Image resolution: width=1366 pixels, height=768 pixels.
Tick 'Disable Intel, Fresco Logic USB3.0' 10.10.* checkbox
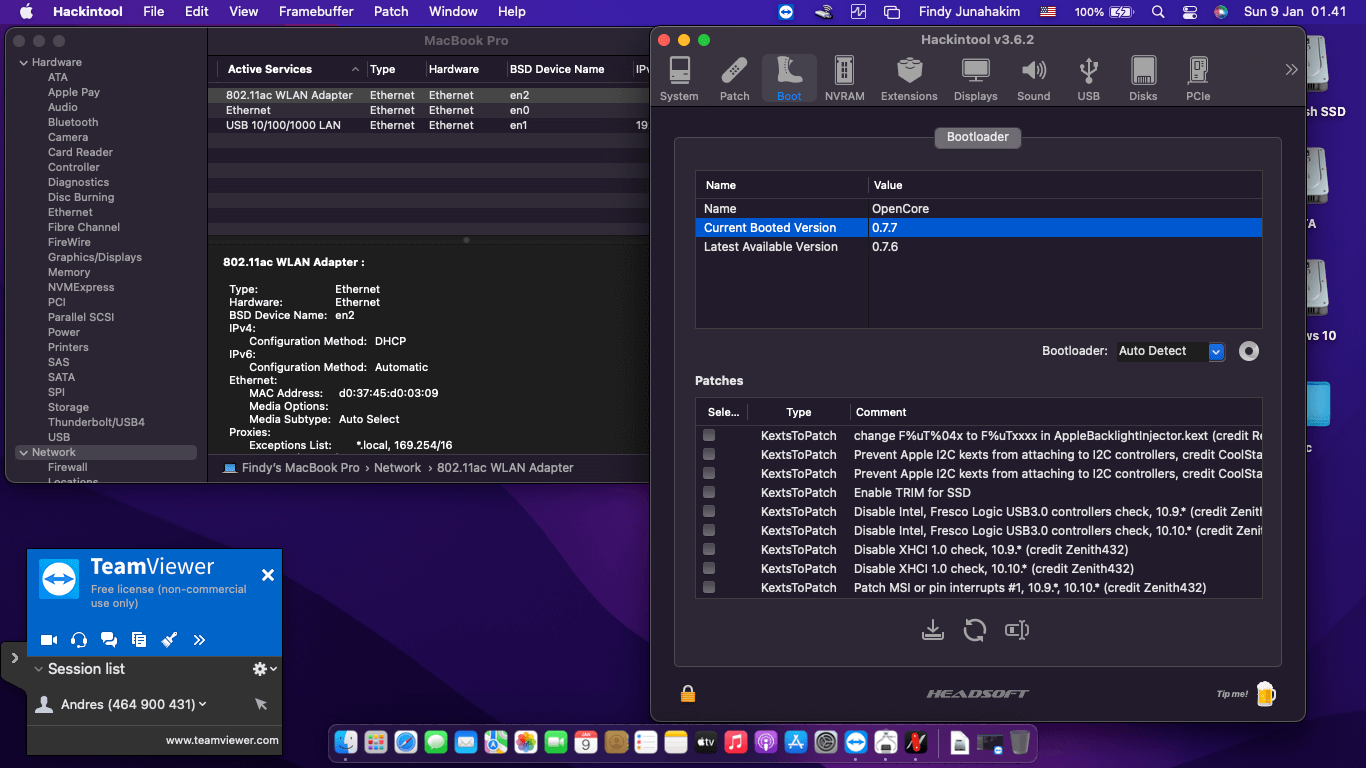tap(709, 531)
